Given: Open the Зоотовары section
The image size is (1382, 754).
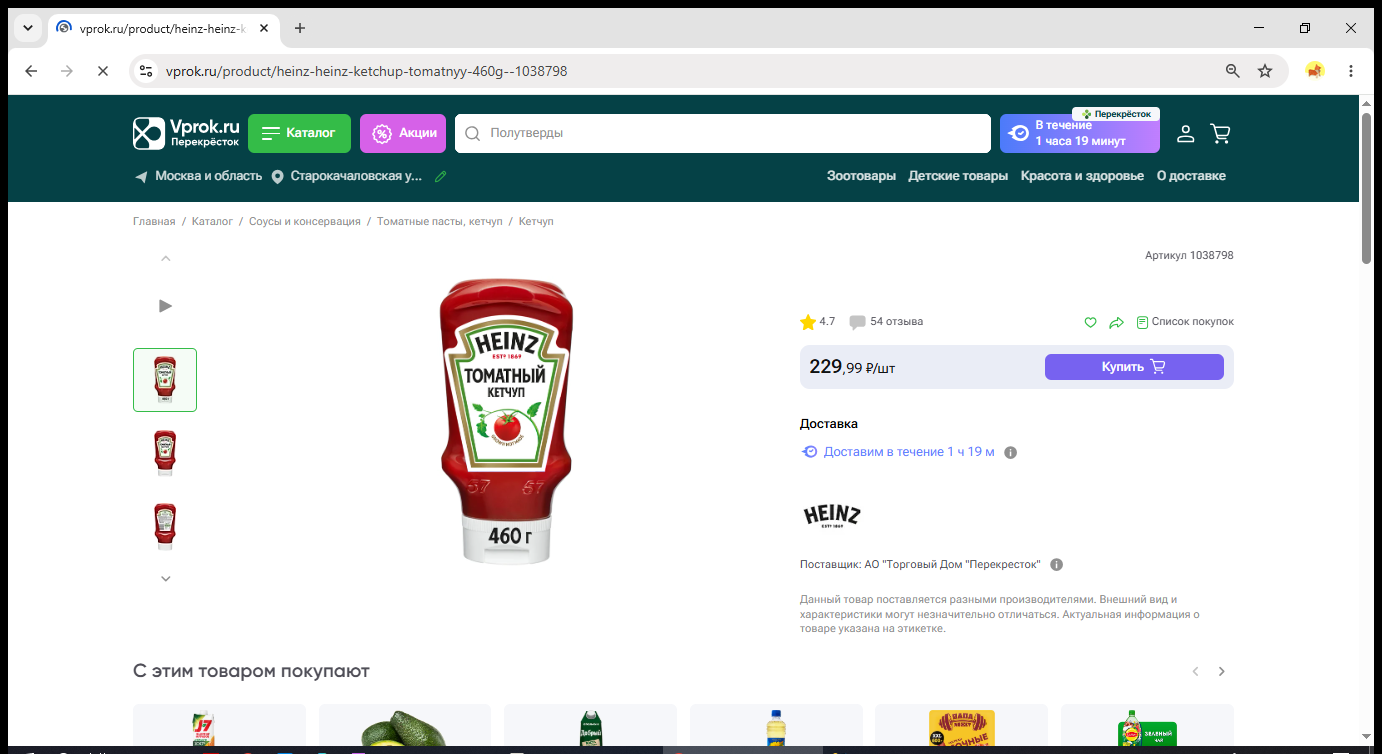Looking at the screenshot, I should 861,176.
